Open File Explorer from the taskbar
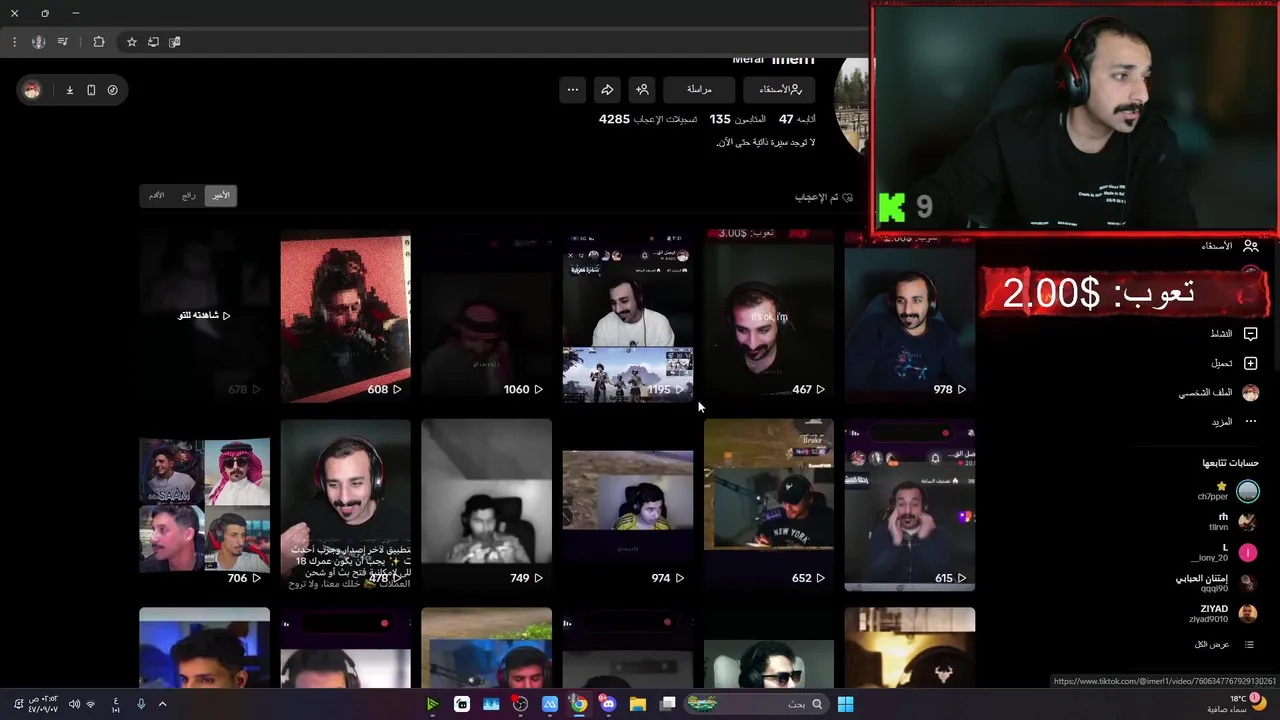Image resolution: width=1280 pixels, height=720 pixels. (638, 704)
